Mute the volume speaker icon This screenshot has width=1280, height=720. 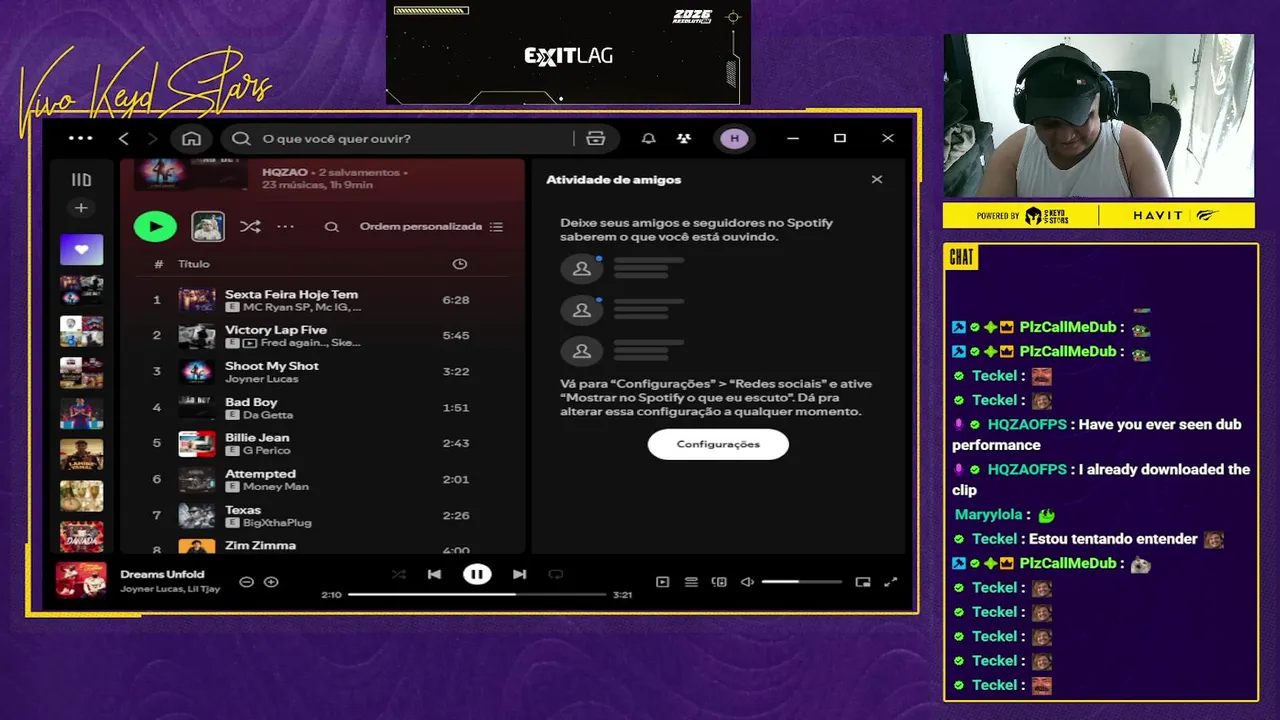[x=747, y=582]
